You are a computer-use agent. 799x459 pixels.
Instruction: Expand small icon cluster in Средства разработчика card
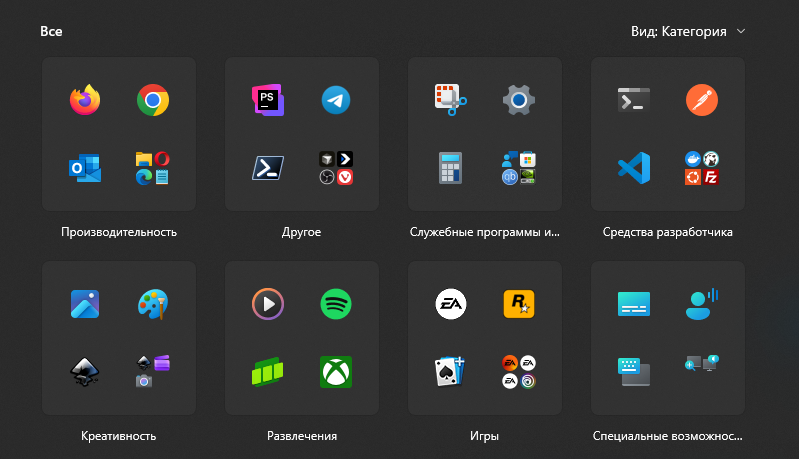pos(702,168)
